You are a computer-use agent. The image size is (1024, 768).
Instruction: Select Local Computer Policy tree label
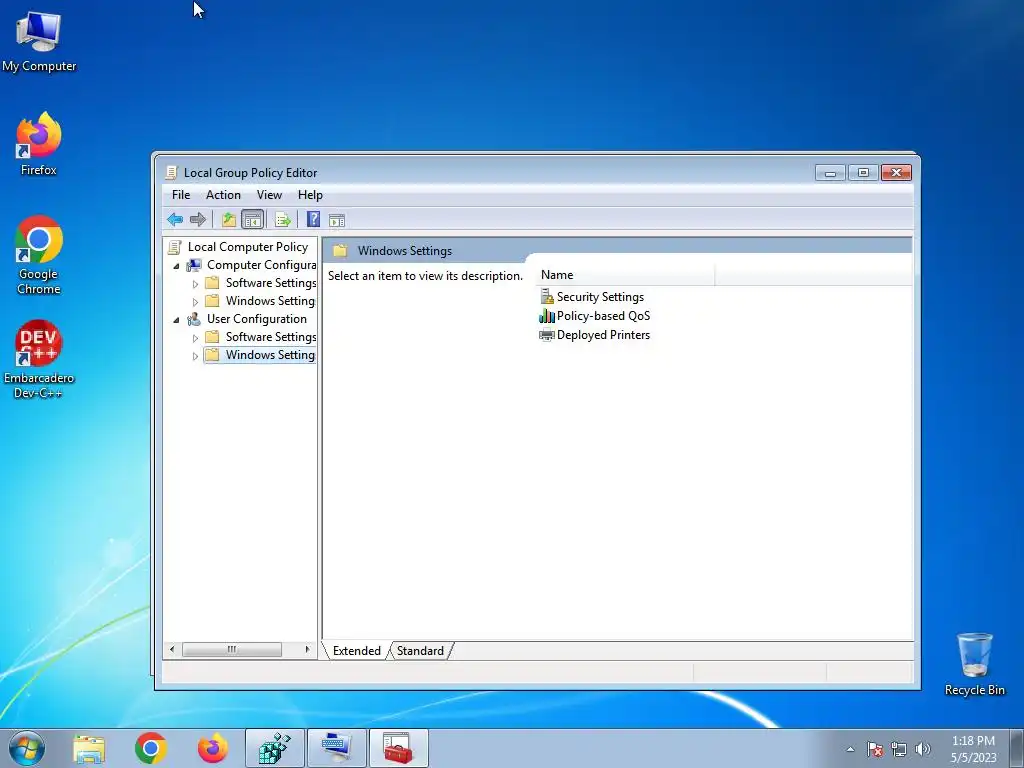click(x=248, y=247)
